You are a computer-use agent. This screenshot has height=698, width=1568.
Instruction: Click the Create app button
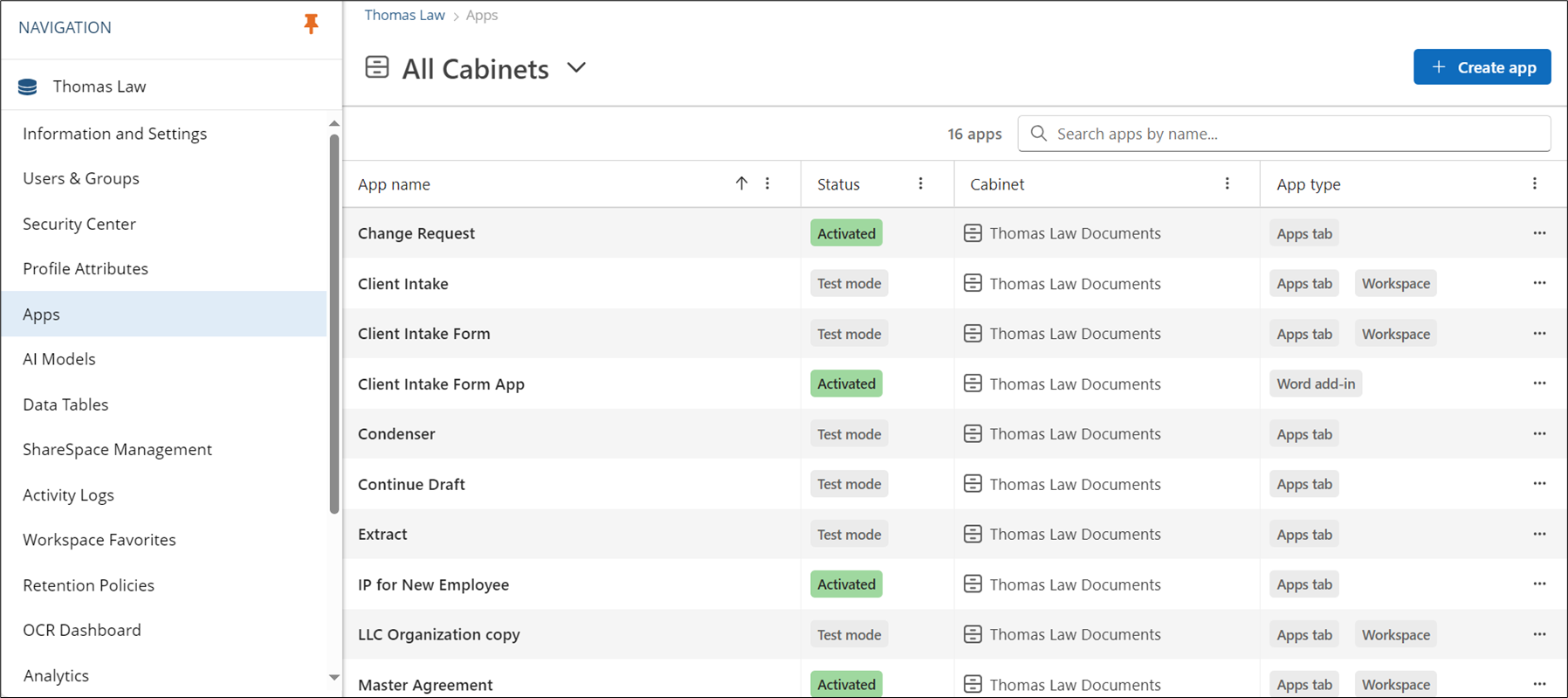point(1482,67)
